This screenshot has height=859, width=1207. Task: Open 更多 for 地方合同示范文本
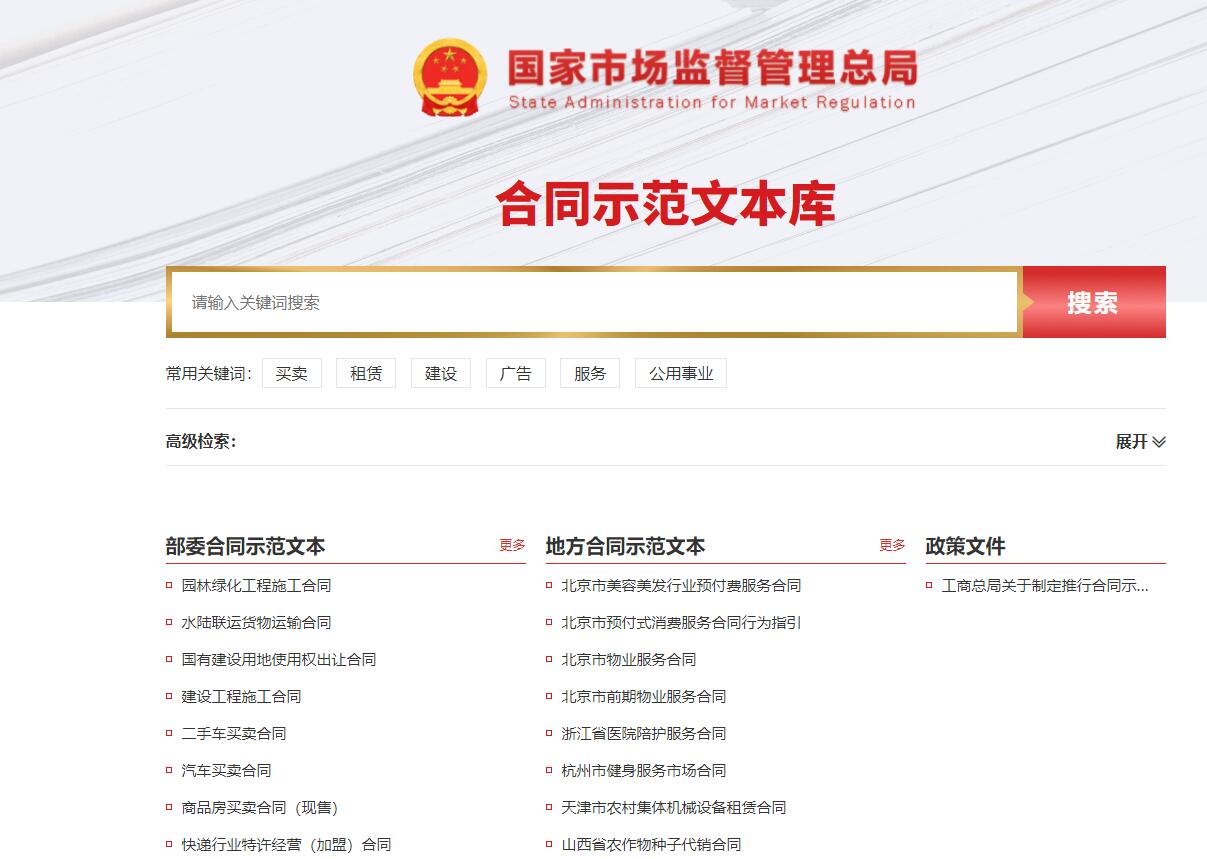click(x=893, y=545)
